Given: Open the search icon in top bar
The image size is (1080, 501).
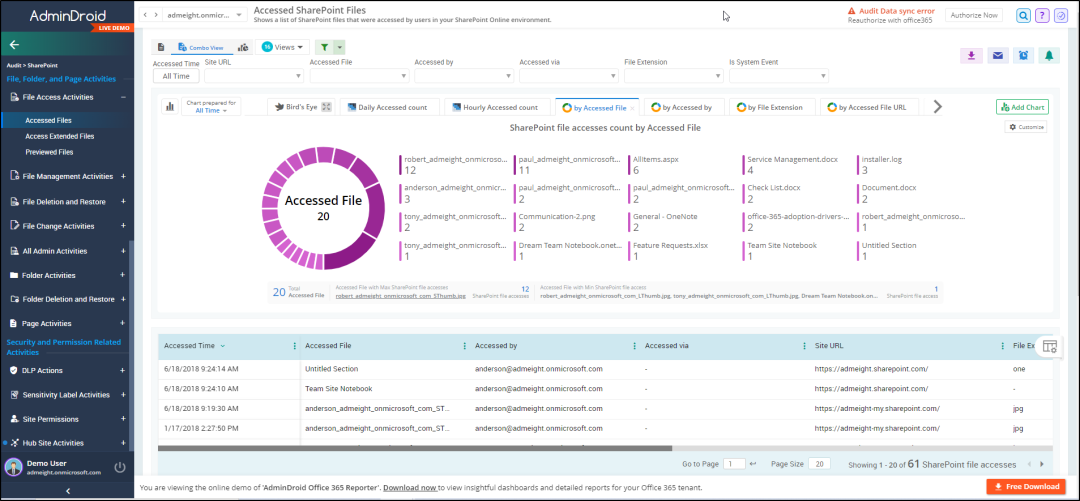Looking at the screenshot, I should coord(1024,15).
